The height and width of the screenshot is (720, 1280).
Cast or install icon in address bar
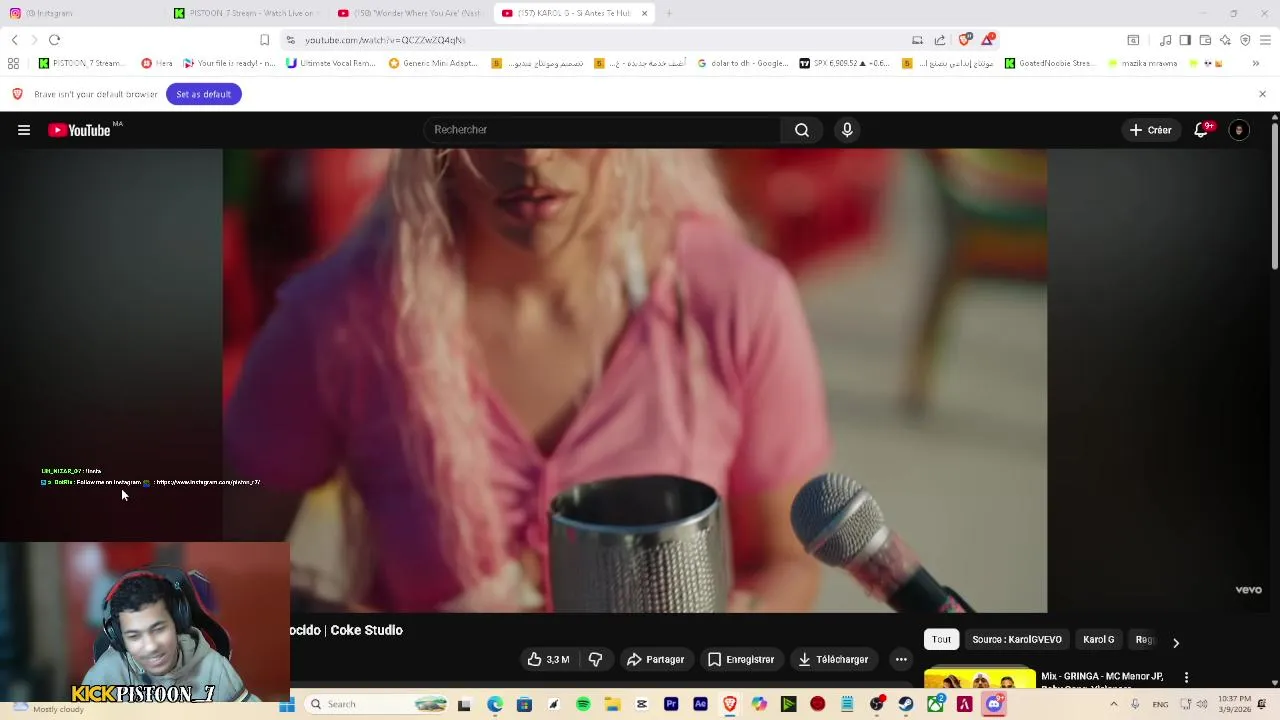[917, 40]
